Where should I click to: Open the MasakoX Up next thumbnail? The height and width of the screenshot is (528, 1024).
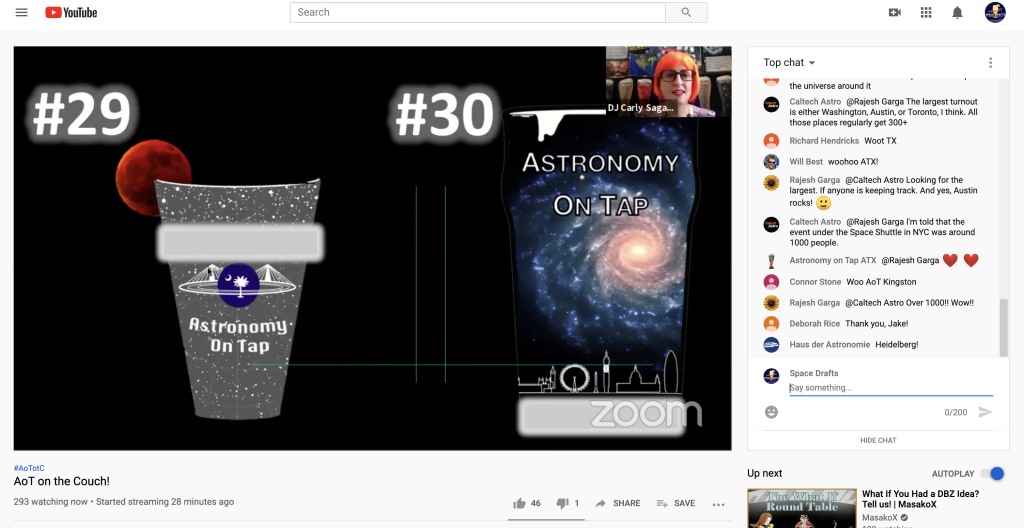coord(802,508)
